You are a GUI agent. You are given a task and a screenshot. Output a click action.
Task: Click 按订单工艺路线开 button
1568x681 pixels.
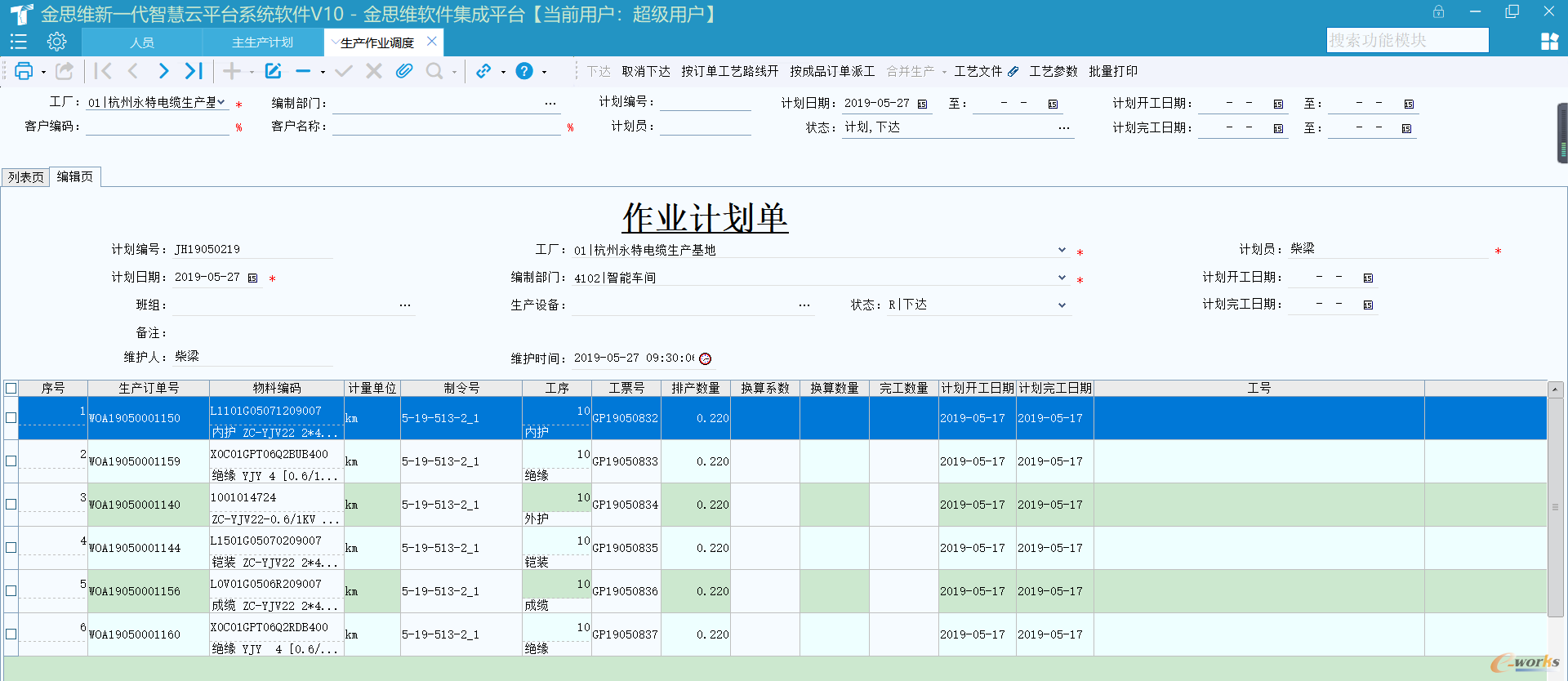coord(730,72)
